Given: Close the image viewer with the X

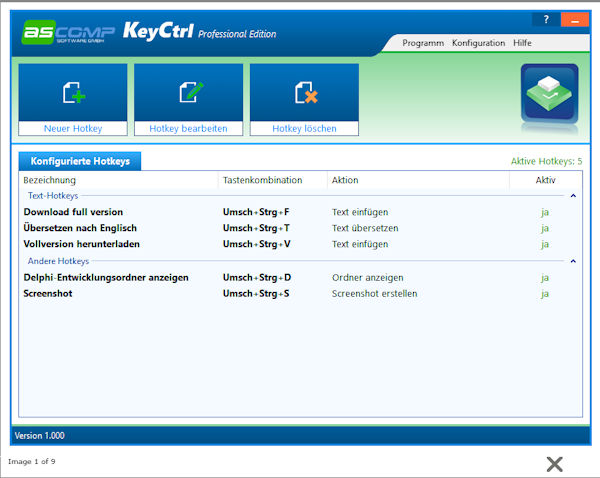Looking at the screenshot, I should coord(554,464).
